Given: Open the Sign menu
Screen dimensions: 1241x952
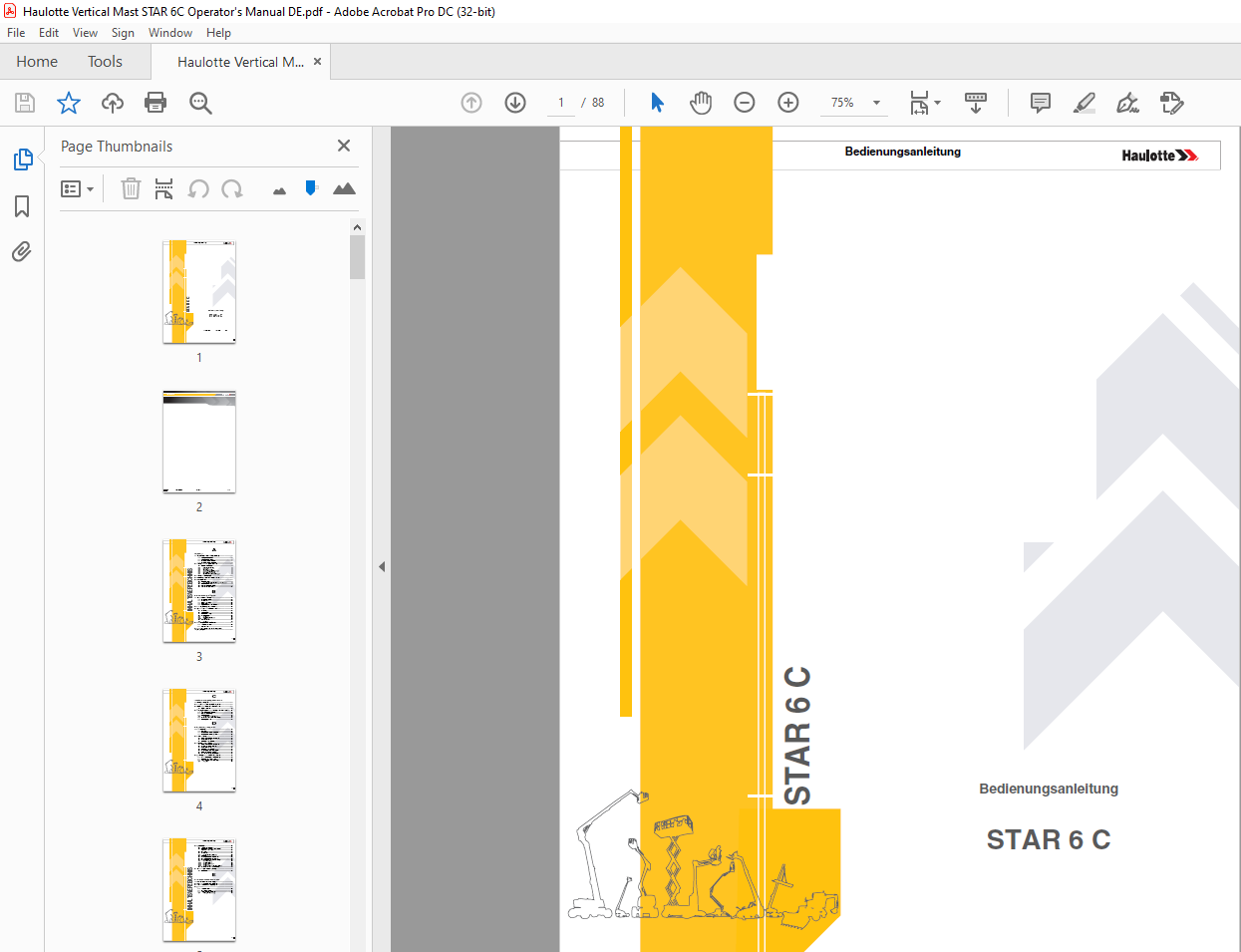Looking at the screenshot, I should coord(123,33).
